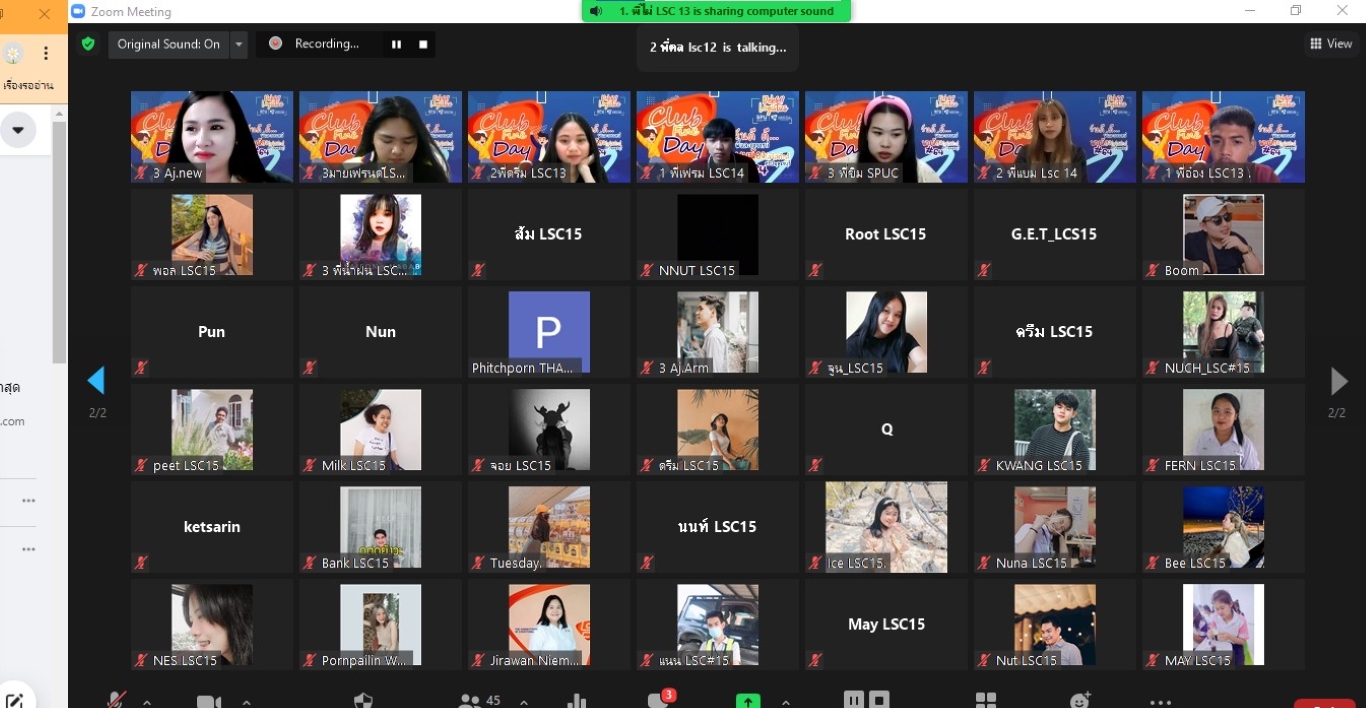Open the Breakout Rooms grid icon
This screenshot has width=1366, height=708.
click(986, 701)
